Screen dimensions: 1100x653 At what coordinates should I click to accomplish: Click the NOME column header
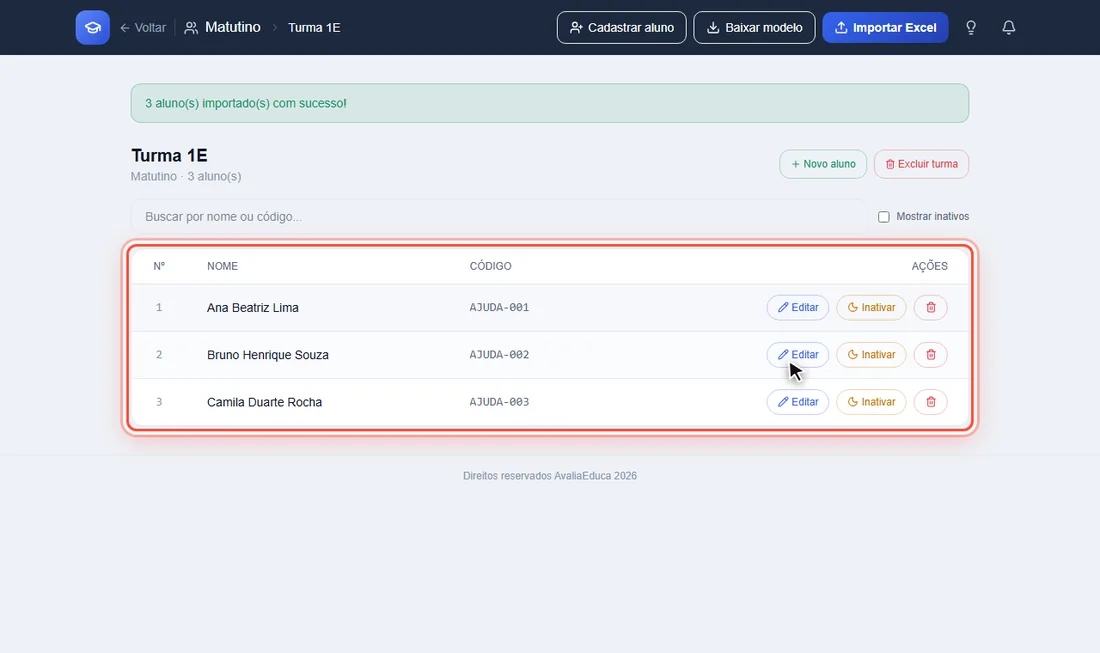222,266
